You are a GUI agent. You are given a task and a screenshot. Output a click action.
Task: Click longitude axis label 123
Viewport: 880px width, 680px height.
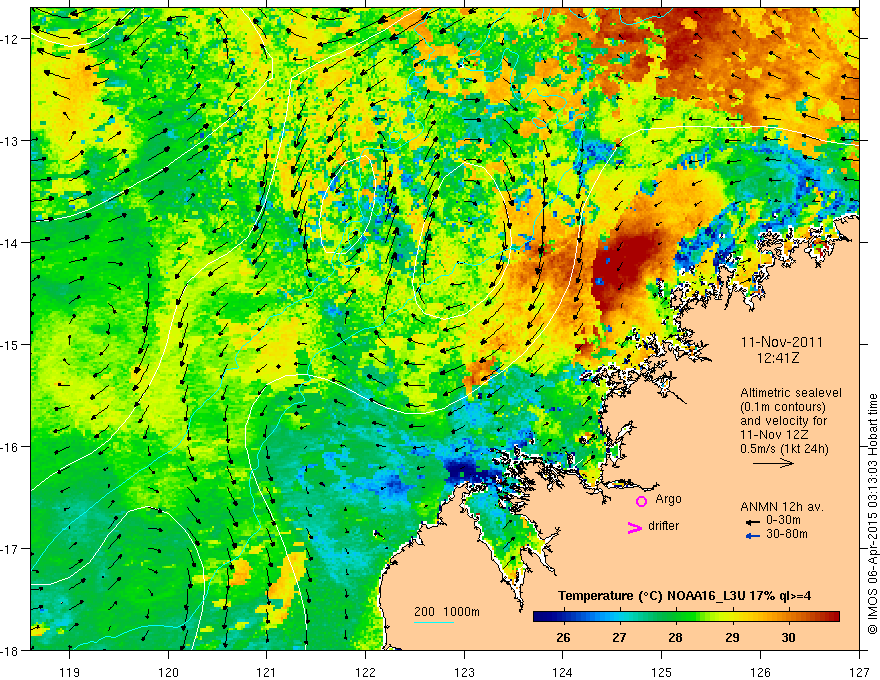point(464,673)
